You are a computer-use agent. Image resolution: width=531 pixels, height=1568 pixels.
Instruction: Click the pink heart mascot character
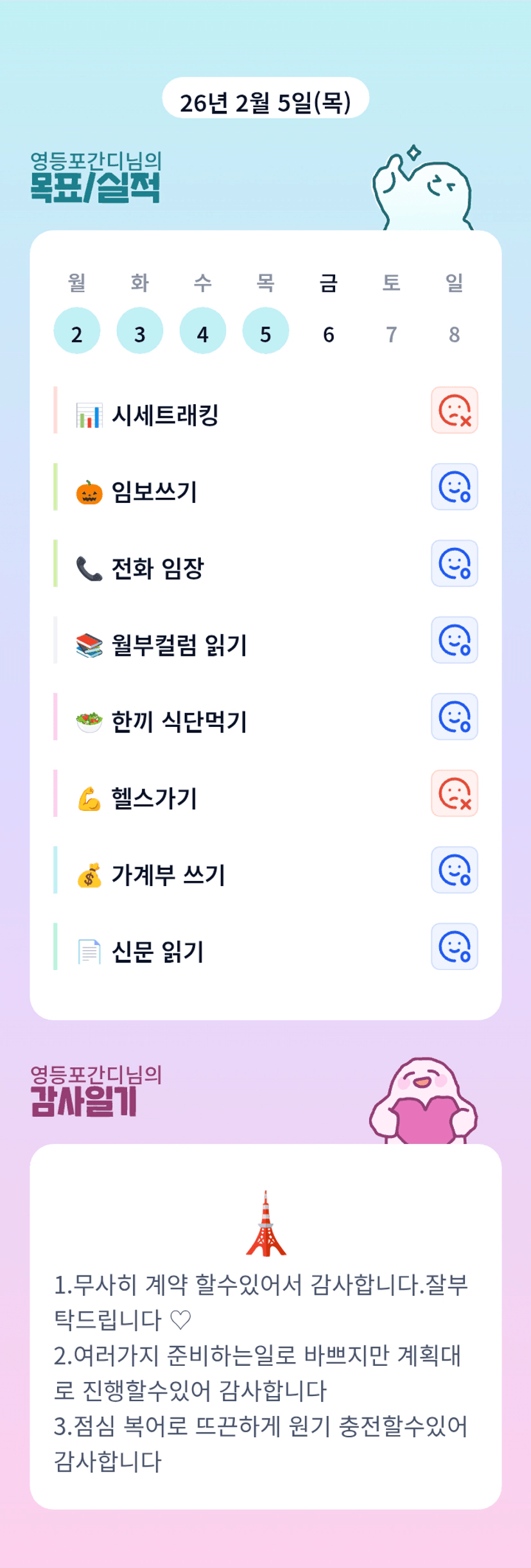coord(424,1102)
